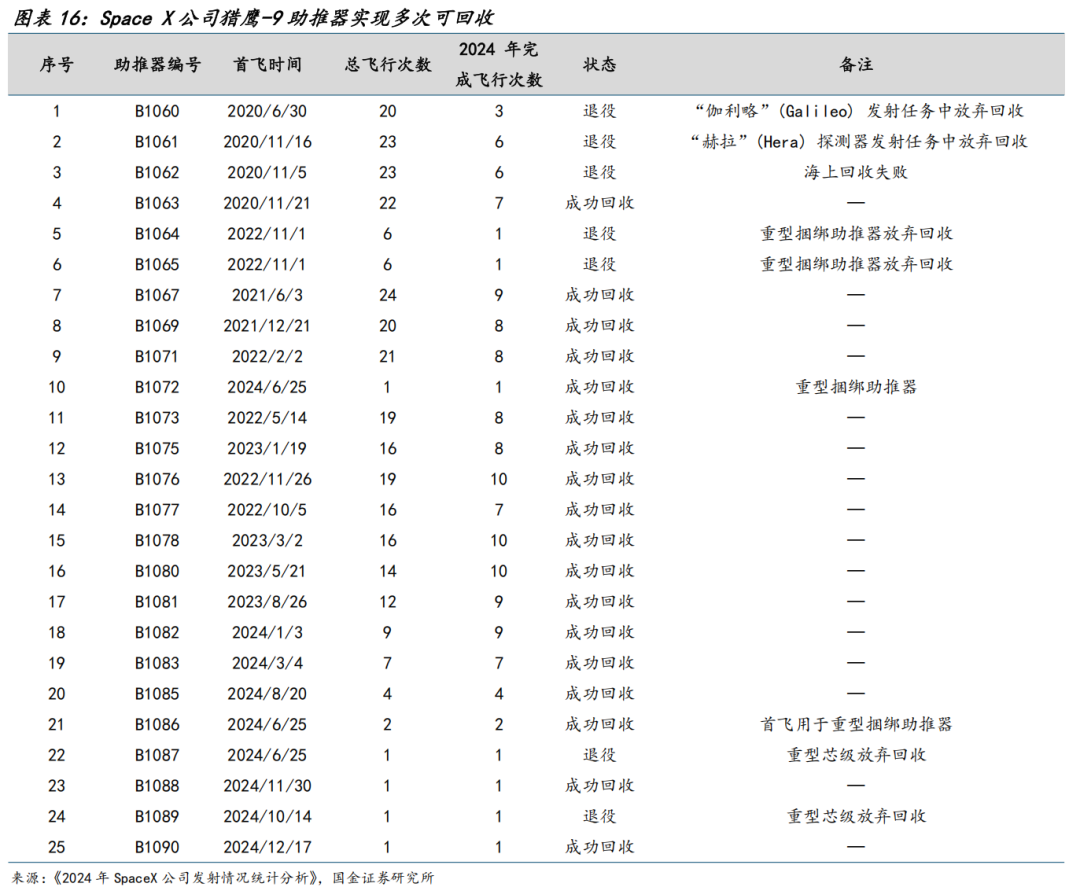The height and width of the screenshot is (887, 1080).
Task: Click booster number B1061
Action: tap(157, 142)
